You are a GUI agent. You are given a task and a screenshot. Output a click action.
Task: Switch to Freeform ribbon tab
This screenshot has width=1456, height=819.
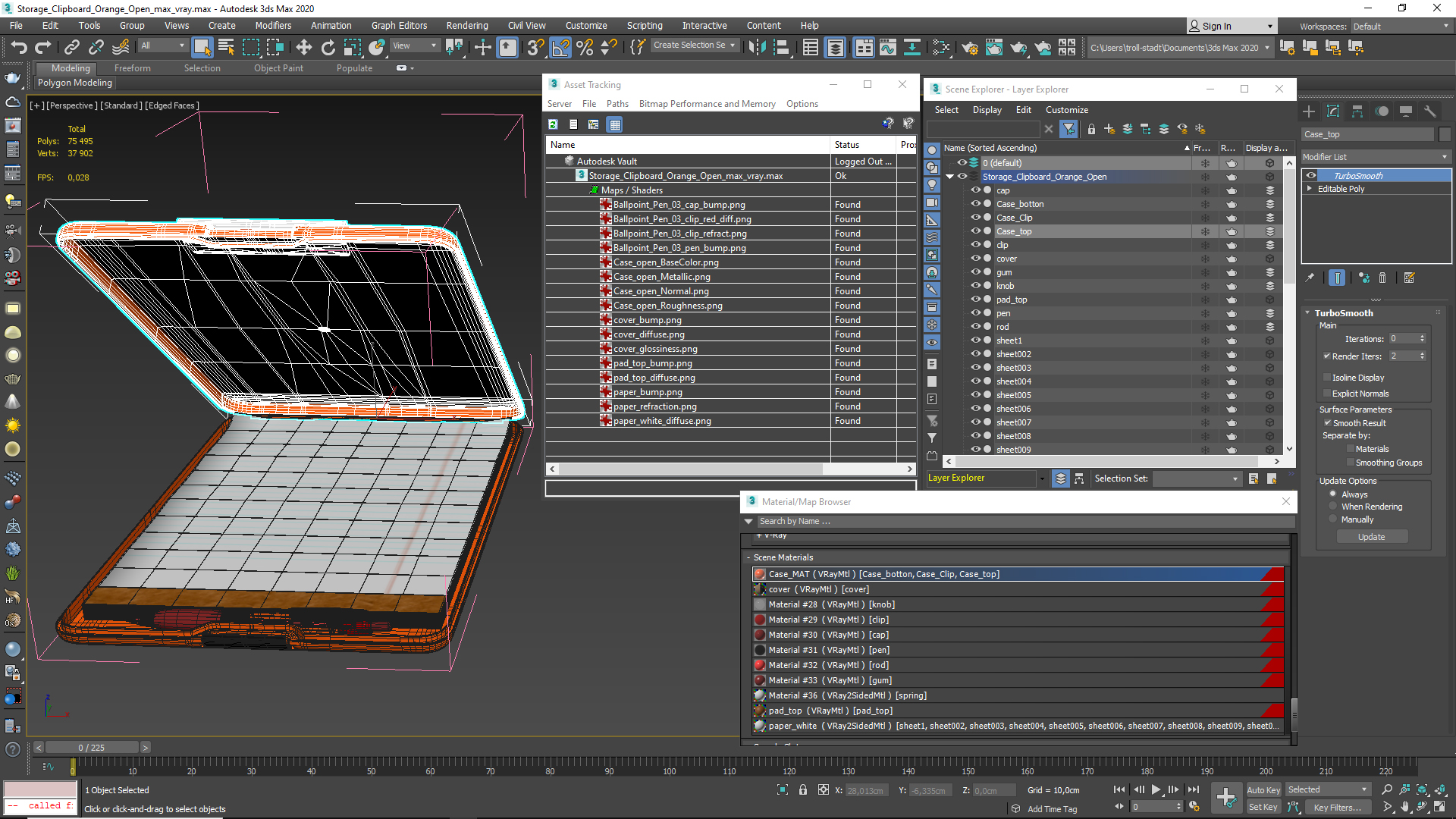[133, 68]
